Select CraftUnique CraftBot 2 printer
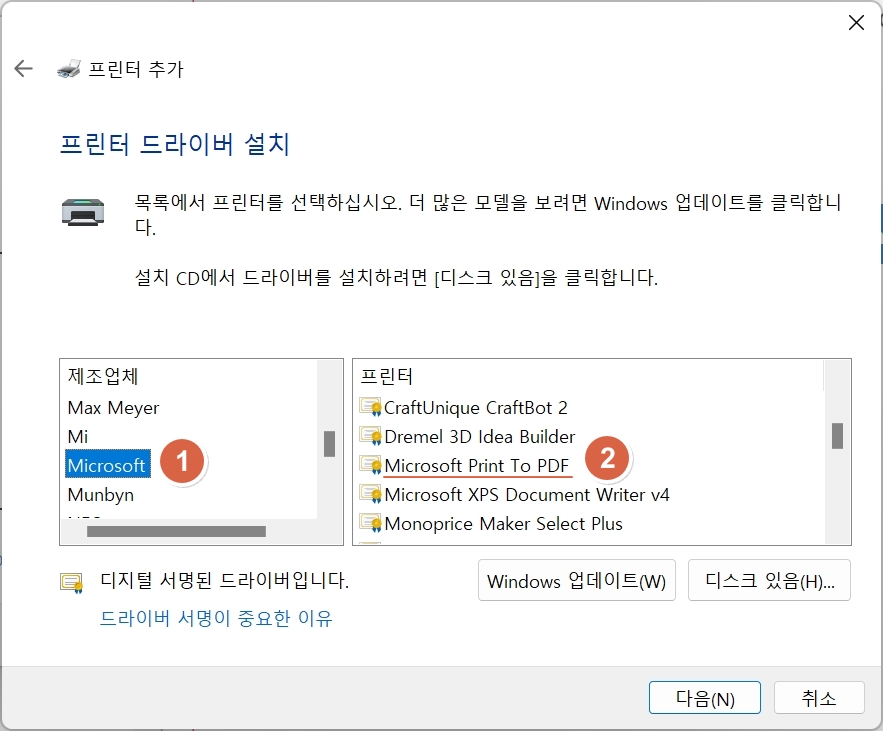The height and width of the screenshot is (731, 883). (x=476, y=407)
